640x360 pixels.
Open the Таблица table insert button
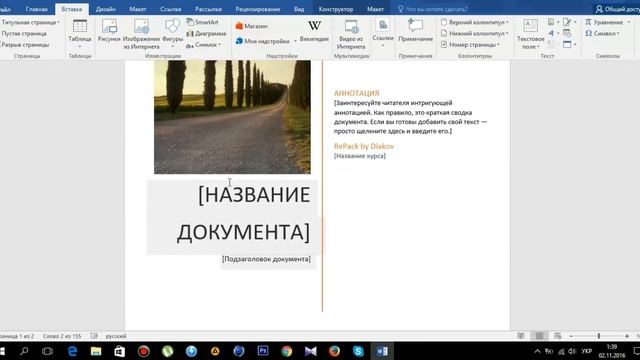(80, 33)
